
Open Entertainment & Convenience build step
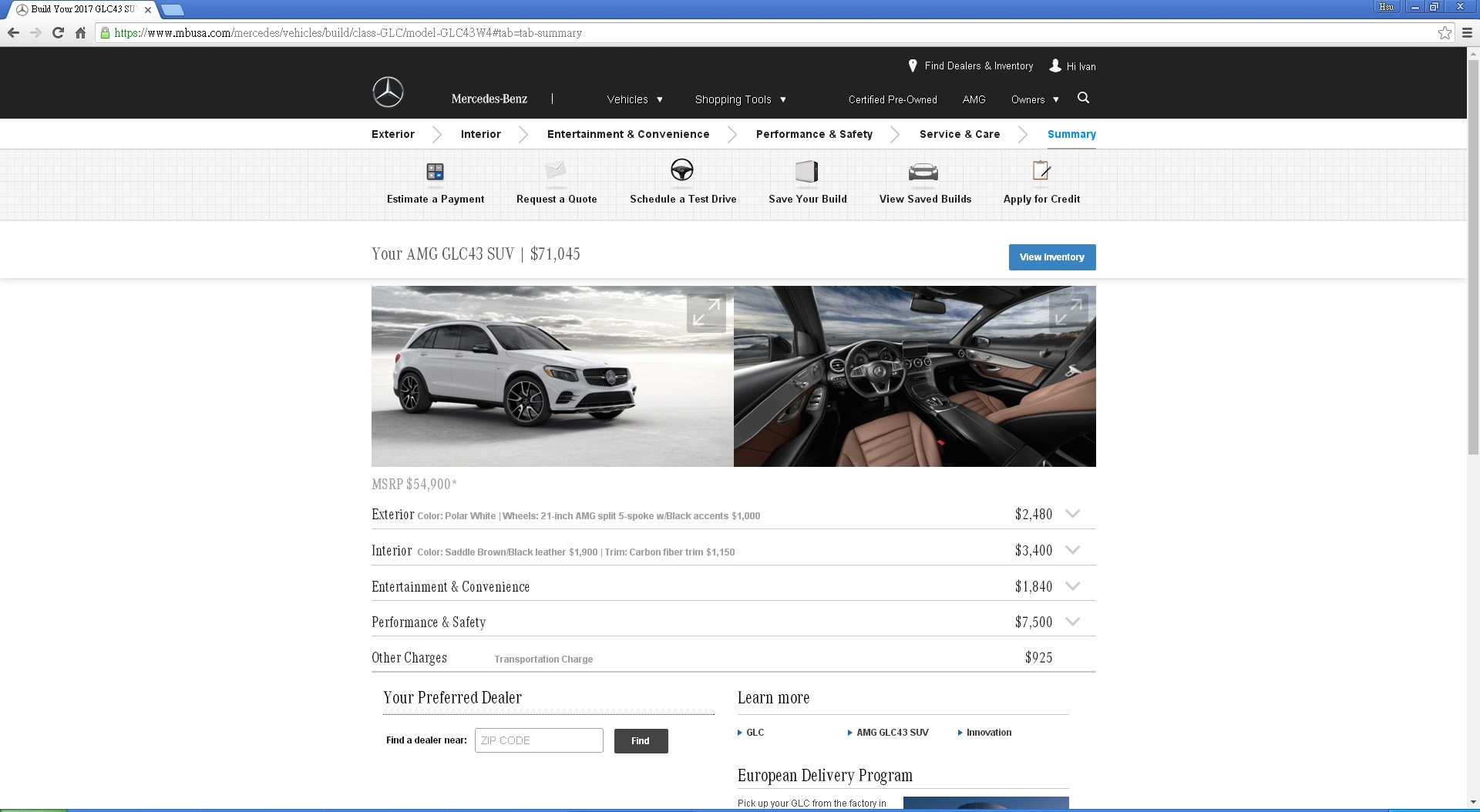(628, 134)
